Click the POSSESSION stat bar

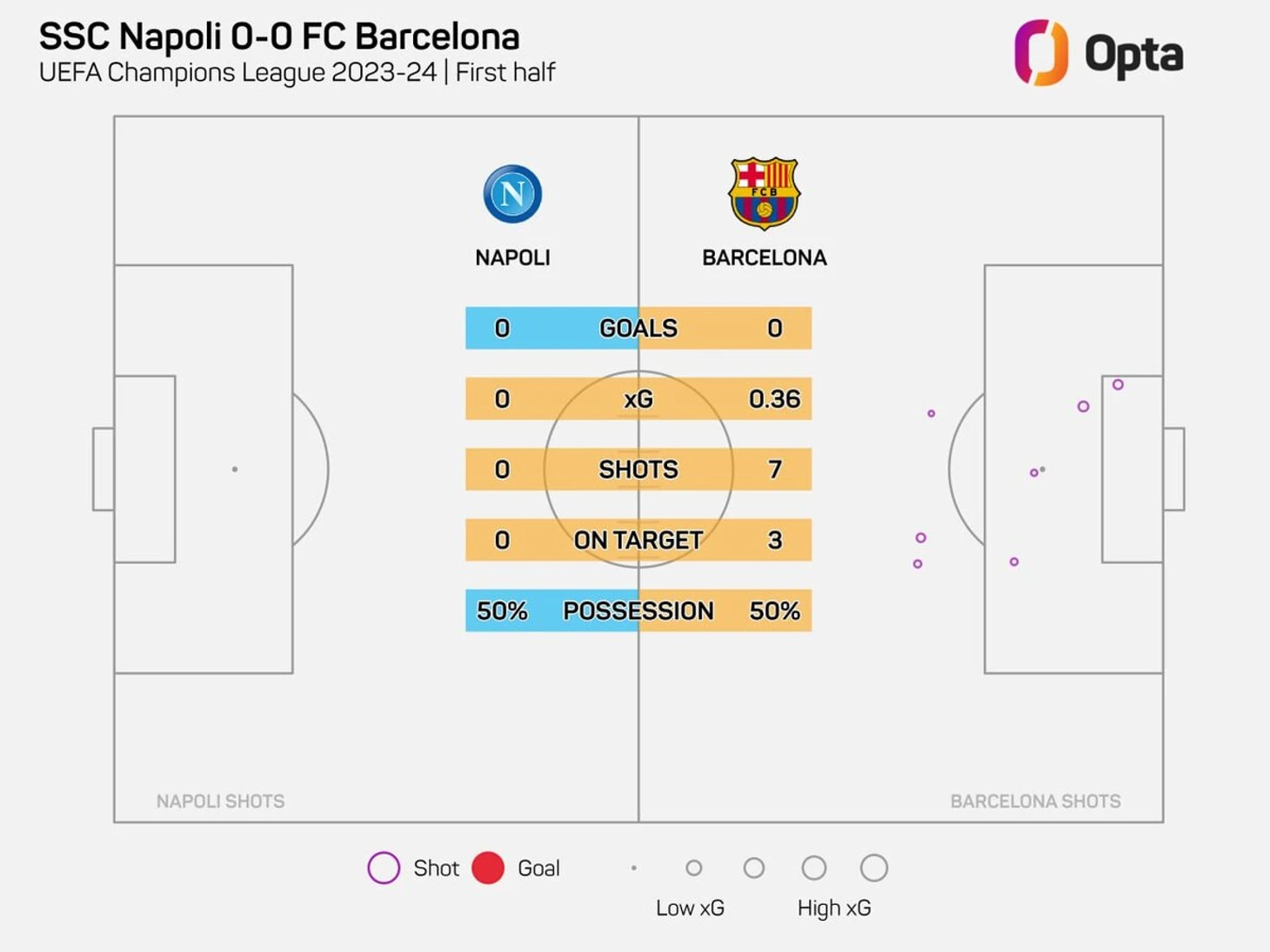638,610
